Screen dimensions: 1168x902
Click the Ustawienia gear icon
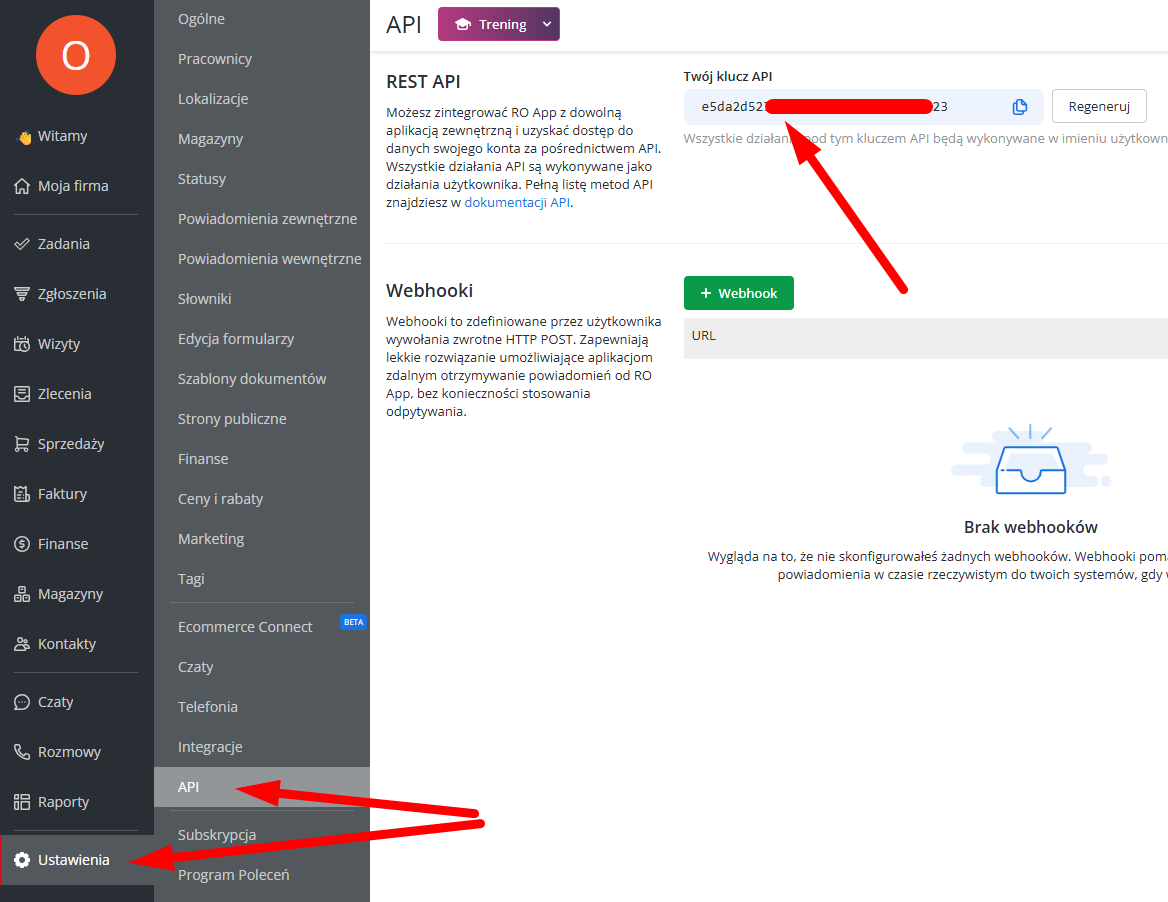coord(21,860)
